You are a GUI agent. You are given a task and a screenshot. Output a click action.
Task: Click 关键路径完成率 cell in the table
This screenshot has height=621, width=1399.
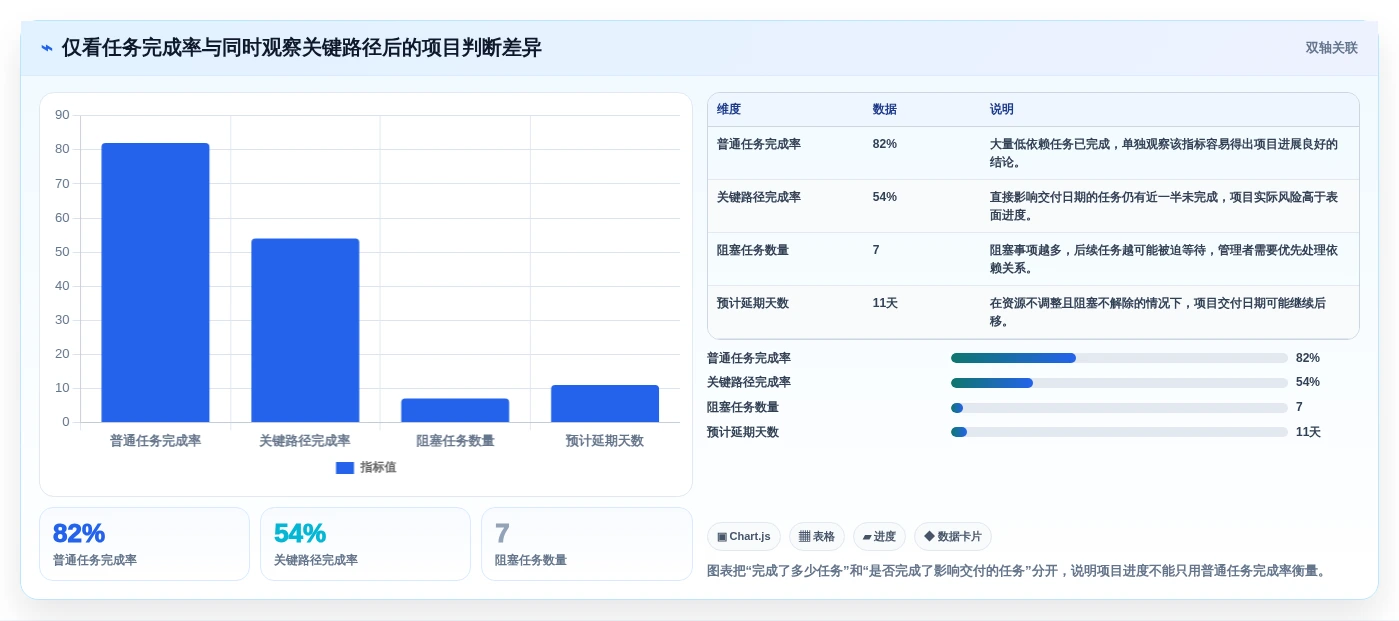pos(759,197)
